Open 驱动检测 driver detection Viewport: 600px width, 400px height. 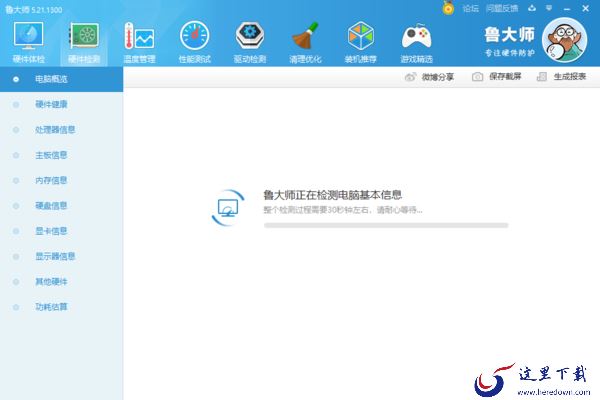pos(249,42)
